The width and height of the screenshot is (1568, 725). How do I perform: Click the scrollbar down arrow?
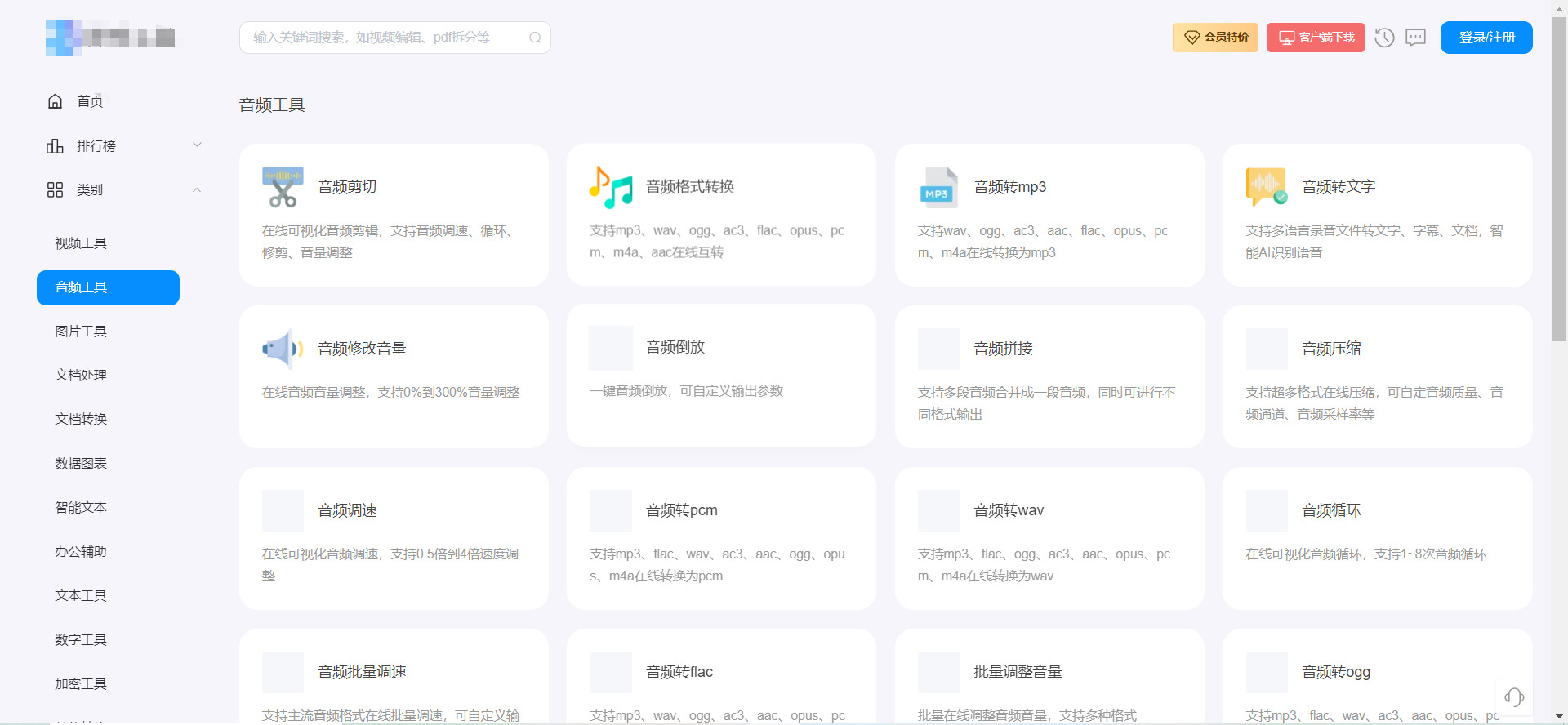[1560, 718]
